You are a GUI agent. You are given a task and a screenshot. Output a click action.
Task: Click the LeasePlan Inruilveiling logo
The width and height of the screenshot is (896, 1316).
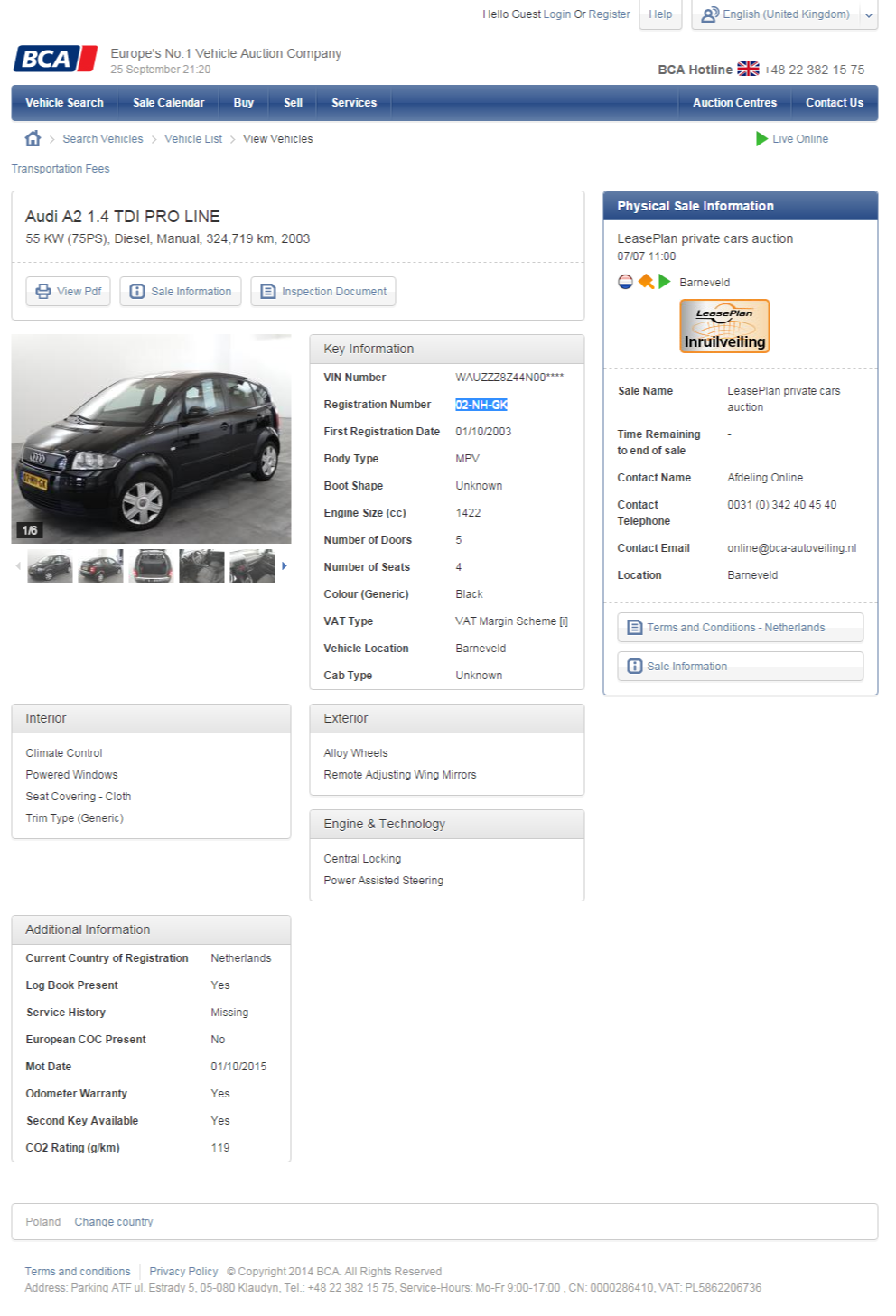[x=724, y=326]
